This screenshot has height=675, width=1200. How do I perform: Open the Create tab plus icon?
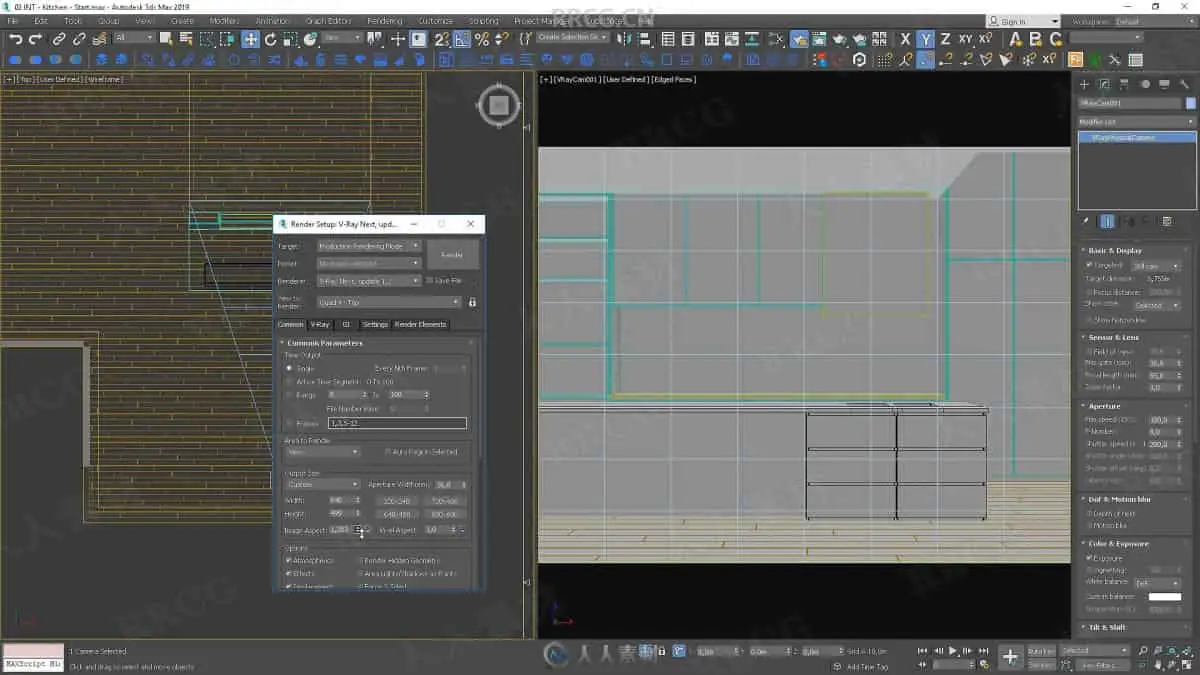point(1085,84)
